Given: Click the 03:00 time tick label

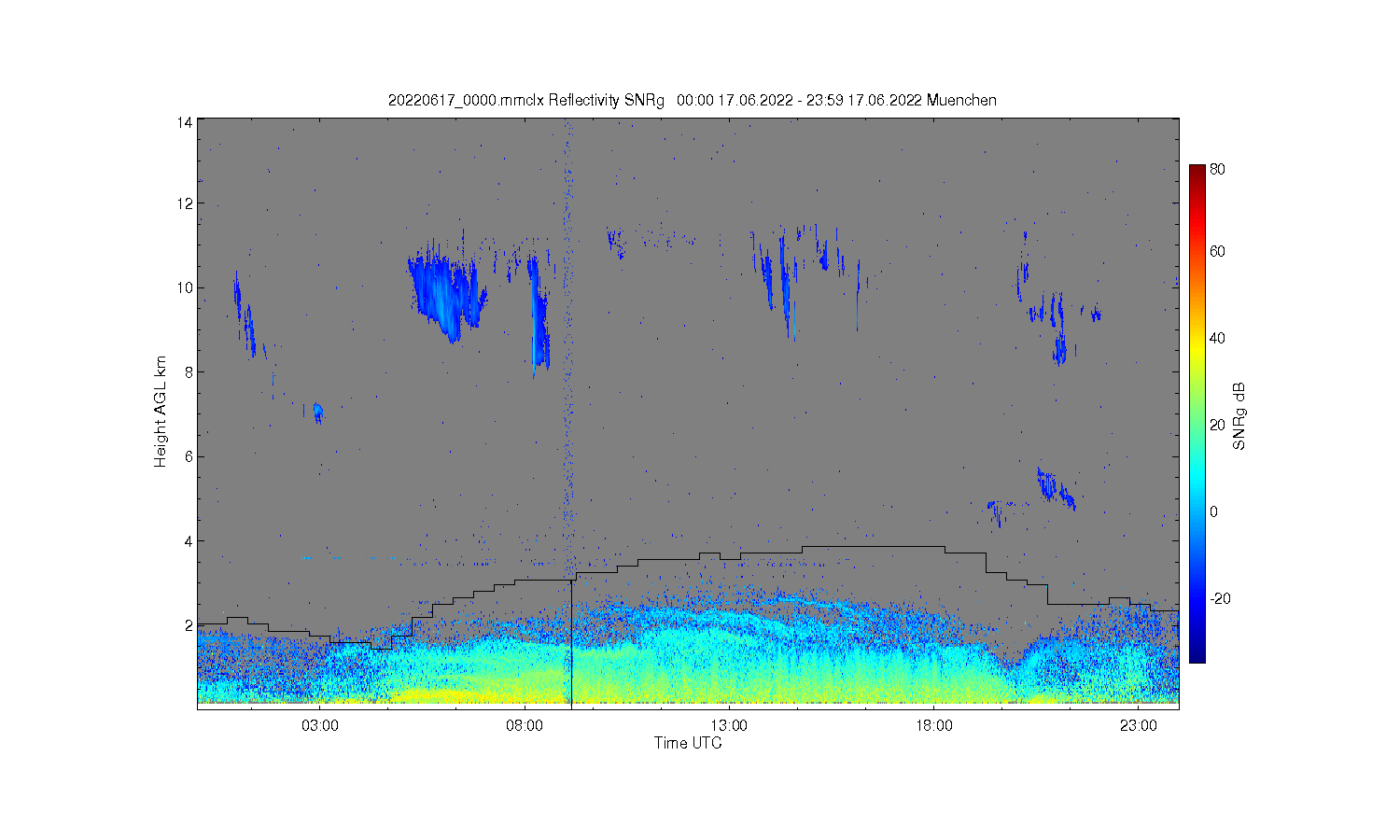Looking at the screenshot, I should click(x=320, y=725).
